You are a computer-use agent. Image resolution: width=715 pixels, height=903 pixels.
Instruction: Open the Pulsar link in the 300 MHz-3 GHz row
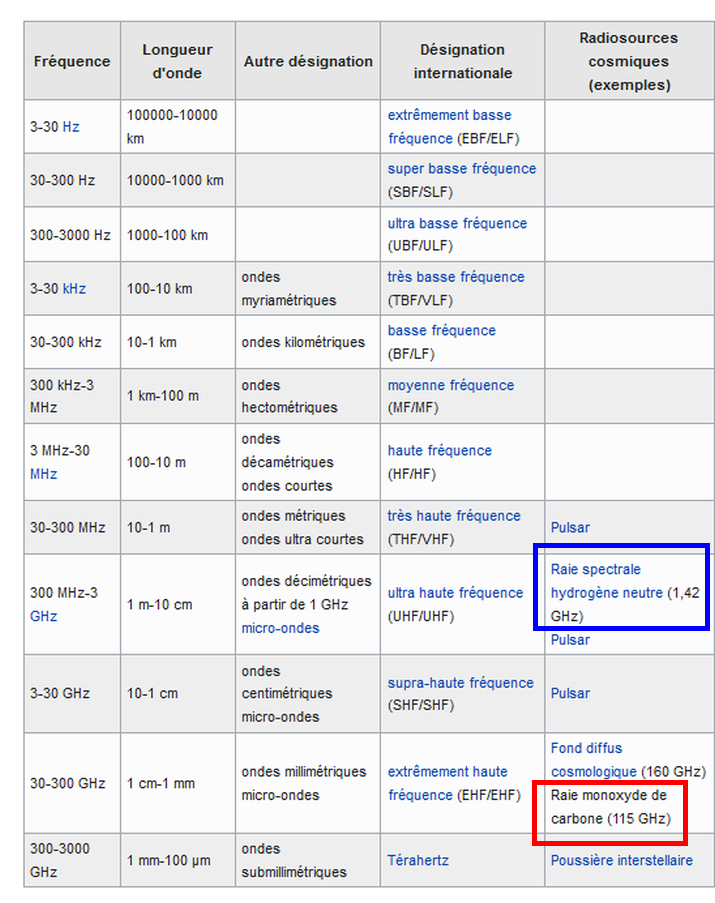point(571,640)
